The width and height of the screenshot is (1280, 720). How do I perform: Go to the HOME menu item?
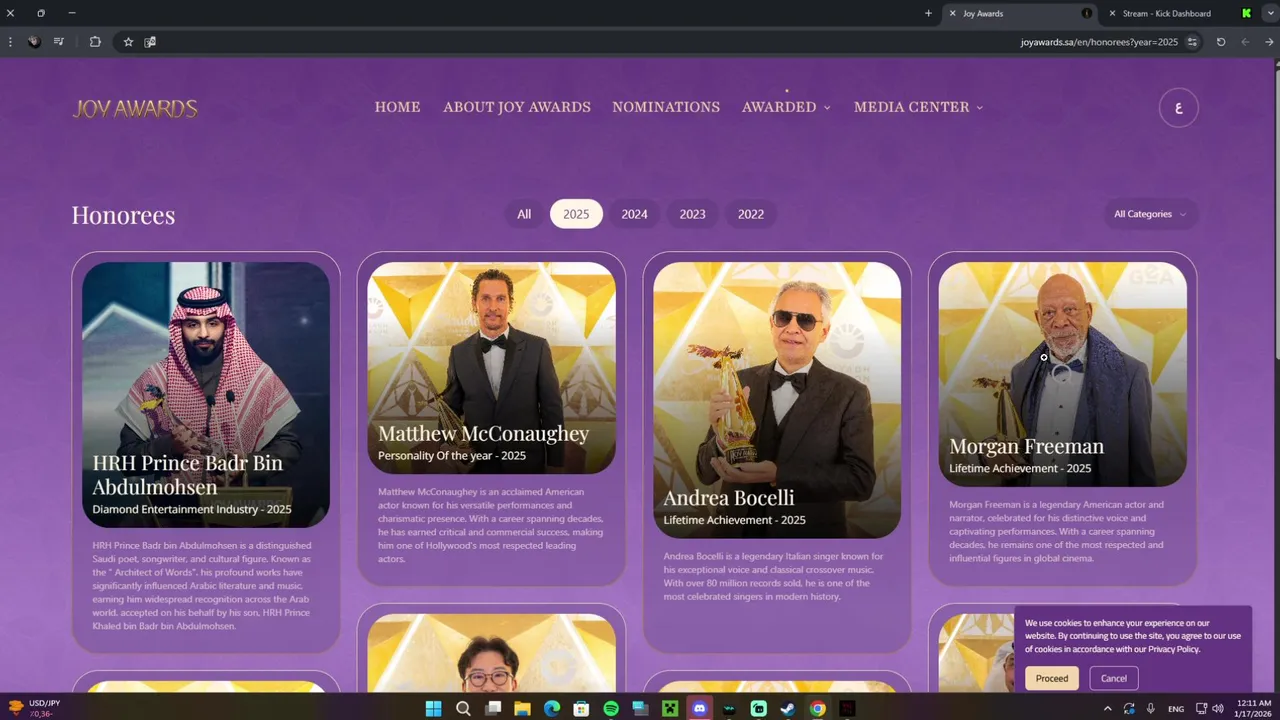[397, 107]
